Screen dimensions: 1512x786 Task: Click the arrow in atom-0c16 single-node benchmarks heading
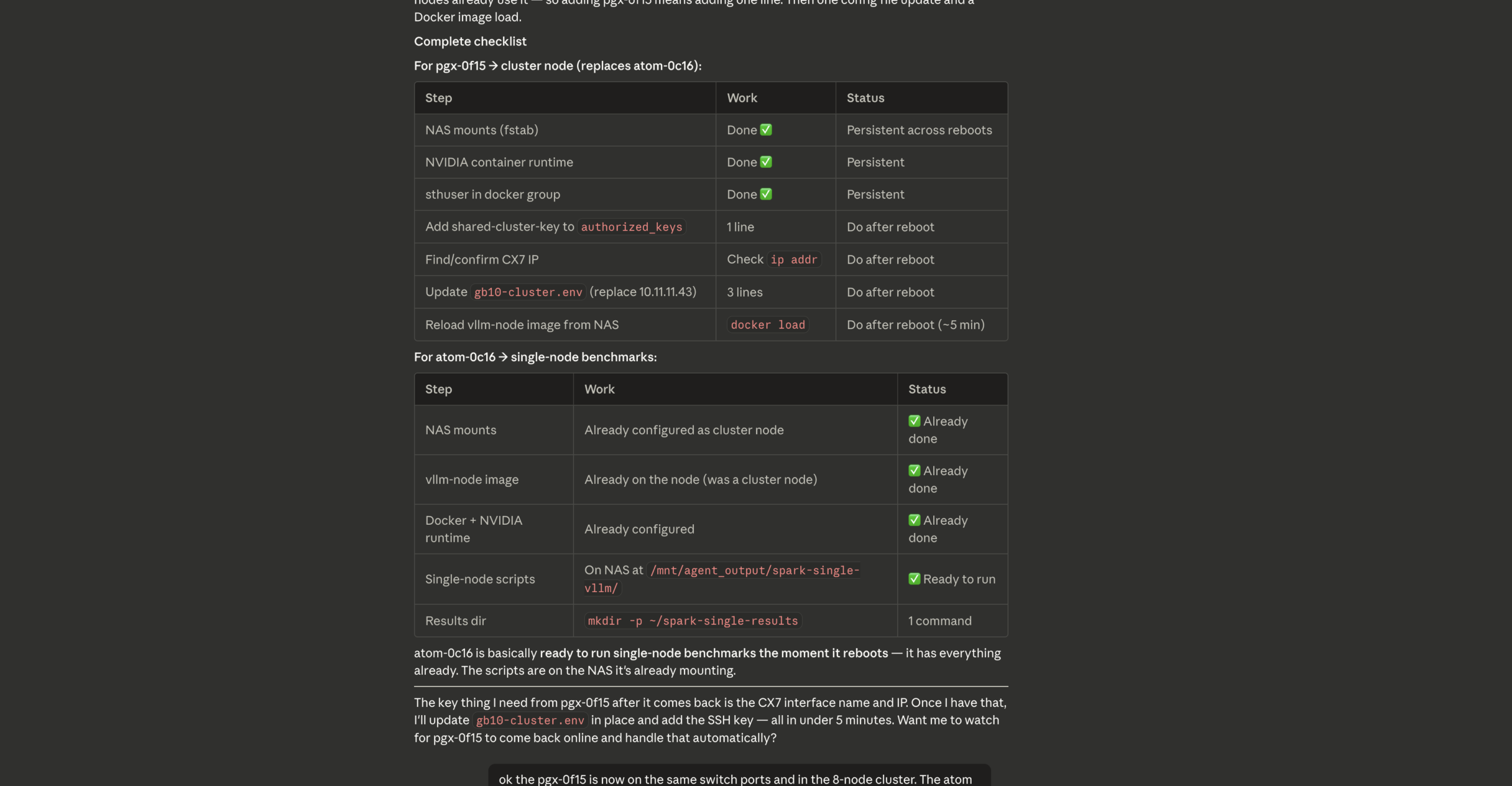tap(503, 357)
